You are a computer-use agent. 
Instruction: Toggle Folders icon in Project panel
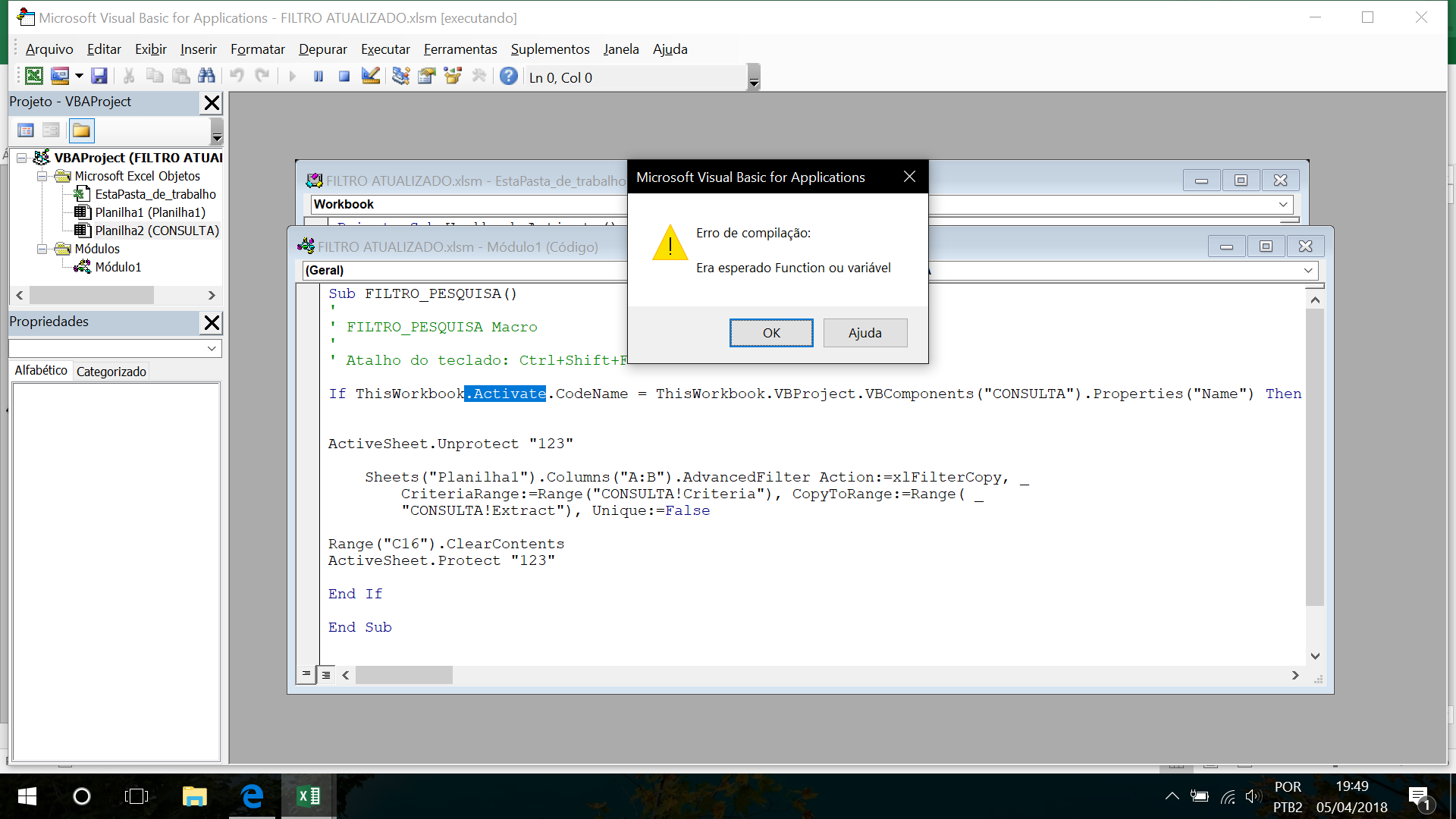click(81, 130)
